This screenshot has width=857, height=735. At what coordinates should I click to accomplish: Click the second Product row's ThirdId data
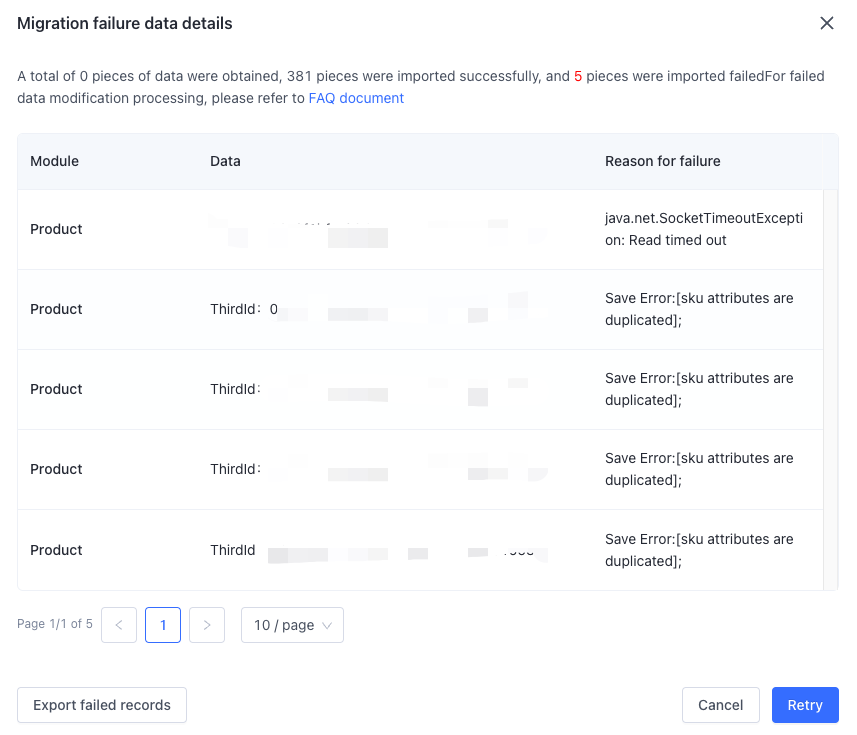pyautogui.click(x=240, y=309)
